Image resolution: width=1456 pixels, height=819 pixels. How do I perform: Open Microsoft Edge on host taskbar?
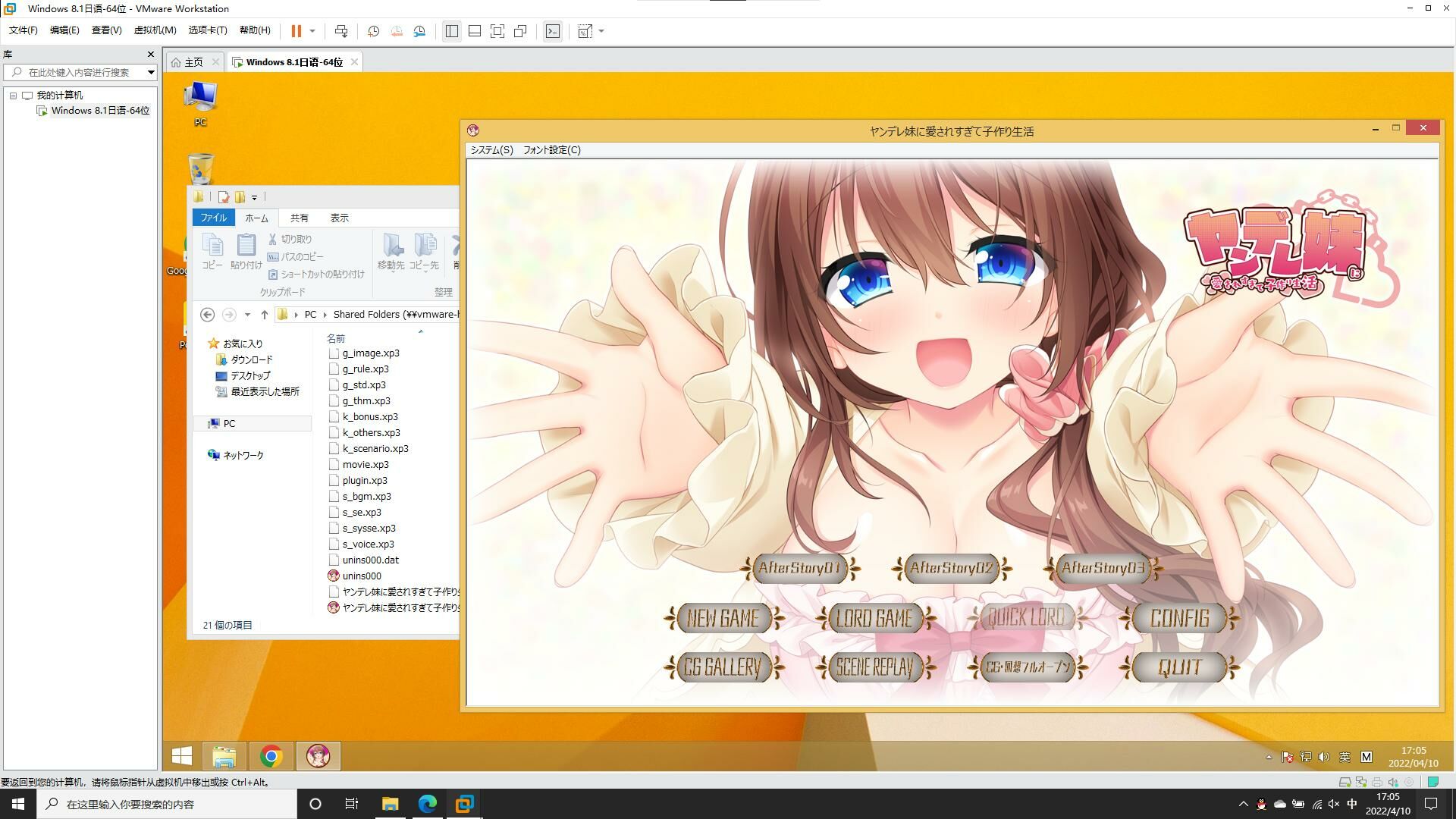[x=427, y=804]
